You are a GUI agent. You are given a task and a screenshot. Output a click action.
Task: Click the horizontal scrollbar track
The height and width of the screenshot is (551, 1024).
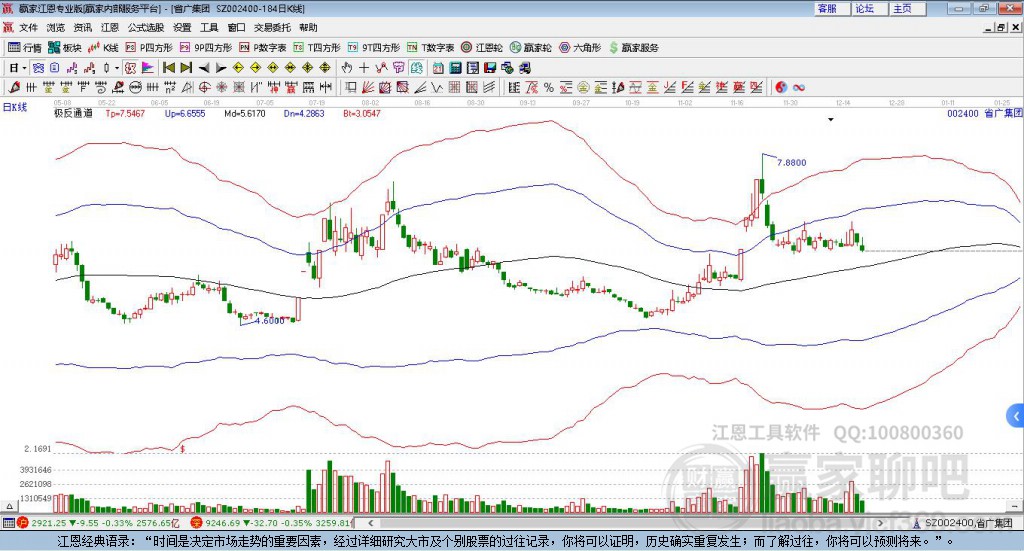click(625, 523)
